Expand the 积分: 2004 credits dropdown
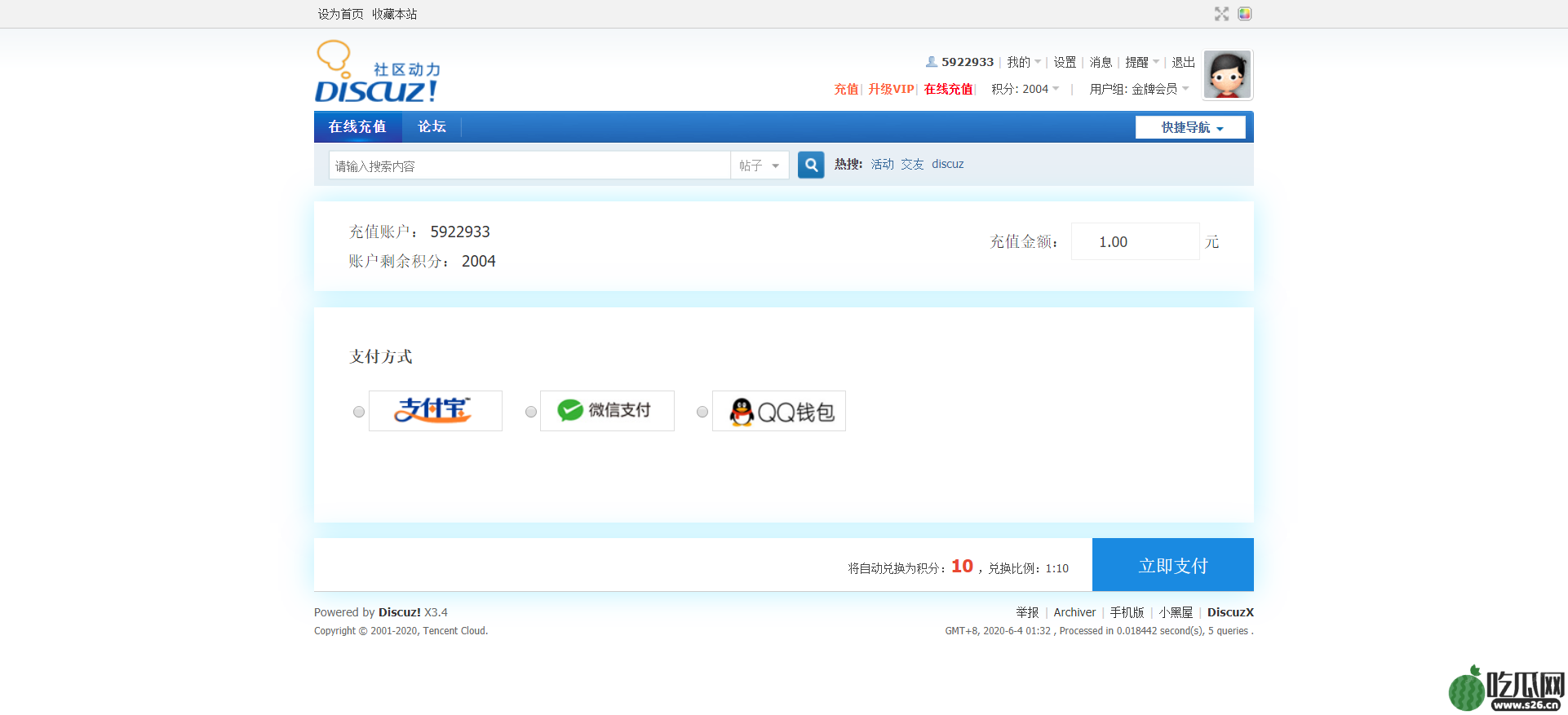 point(1025,89)
